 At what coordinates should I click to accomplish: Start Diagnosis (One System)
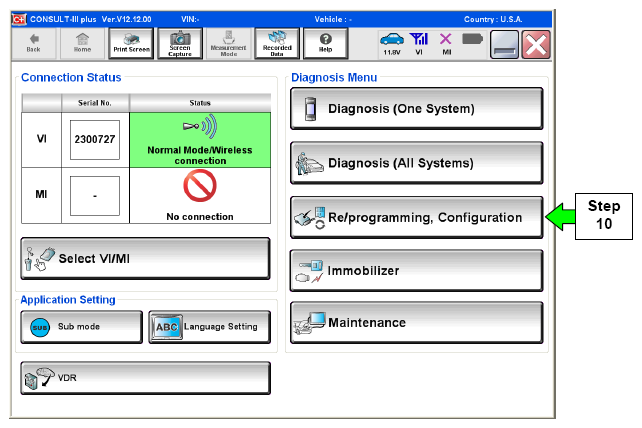(416, 109)
